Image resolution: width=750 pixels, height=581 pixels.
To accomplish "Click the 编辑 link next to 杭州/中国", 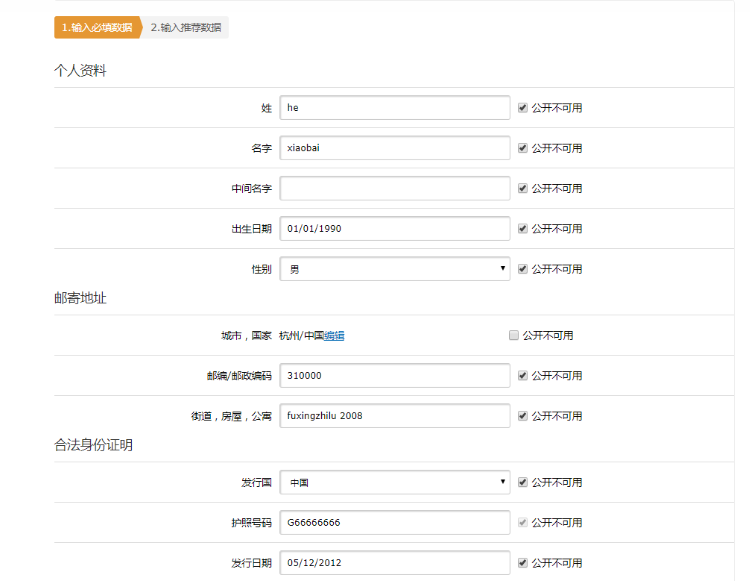I will (334, 336).
